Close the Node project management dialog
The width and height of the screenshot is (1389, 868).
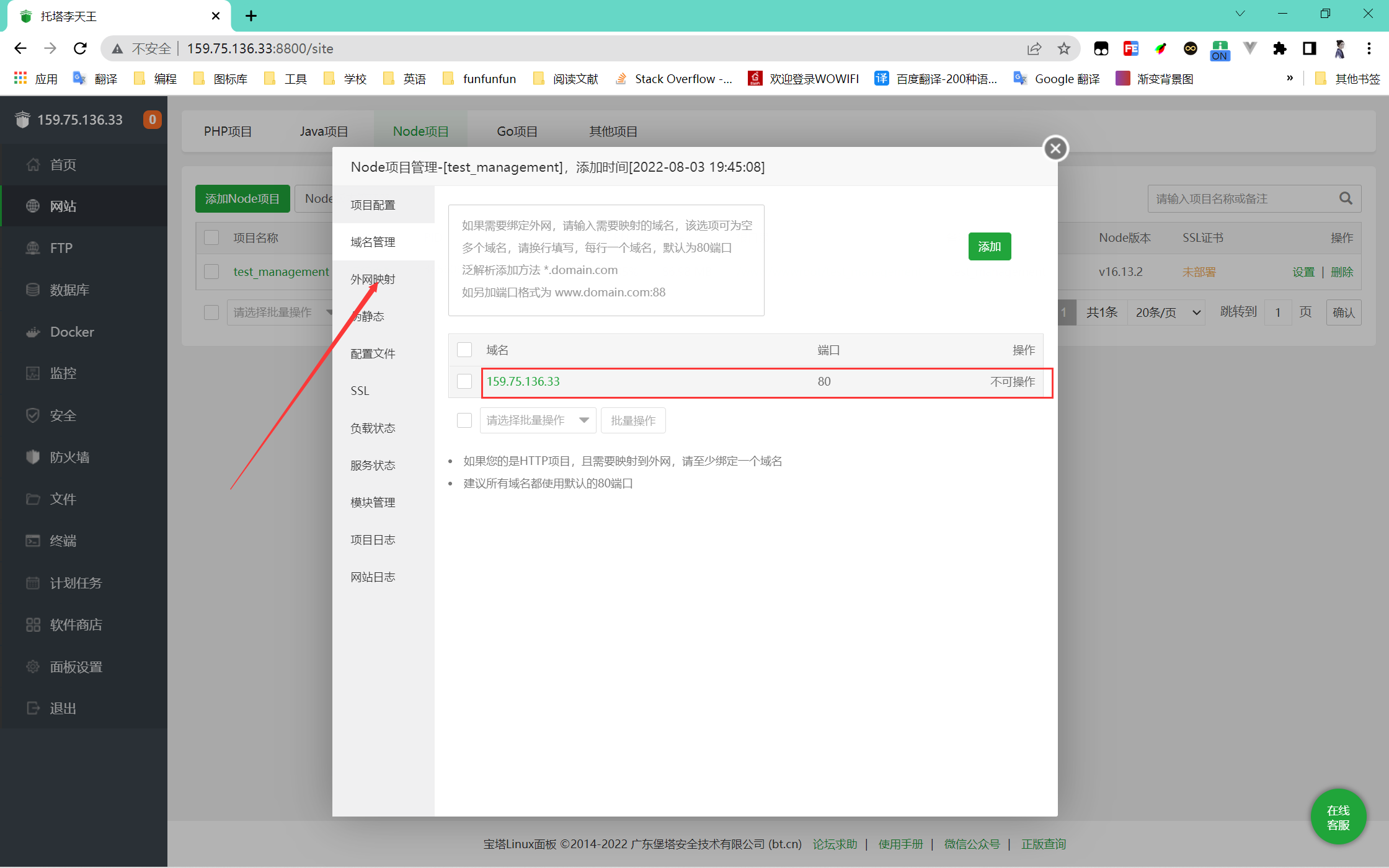click(1055, 148)
